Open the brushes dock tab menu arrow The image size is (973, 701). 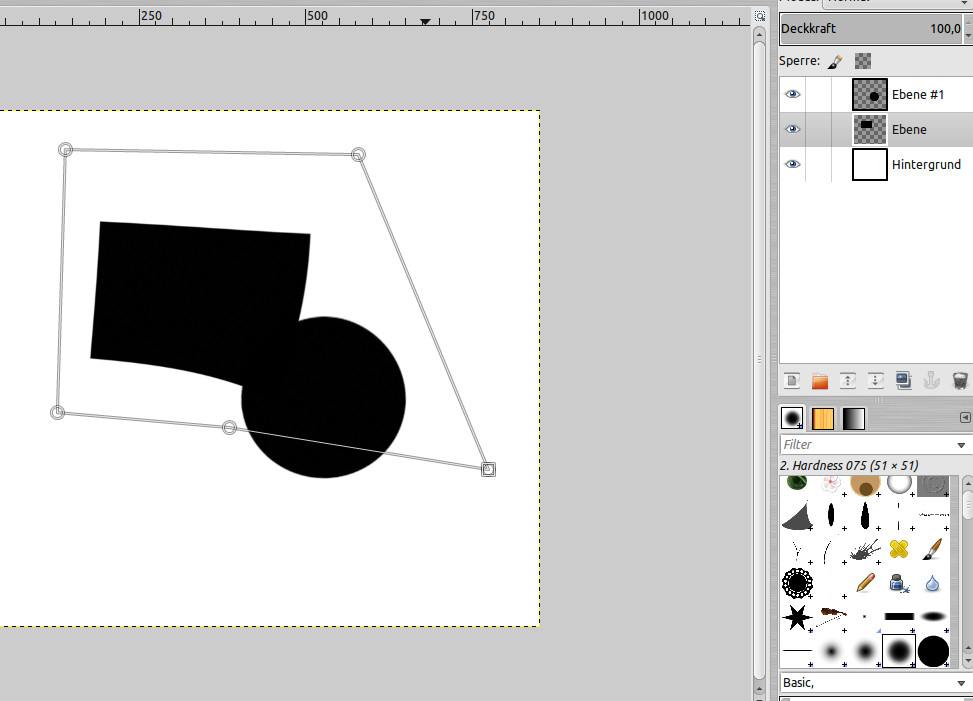[965, 417]
